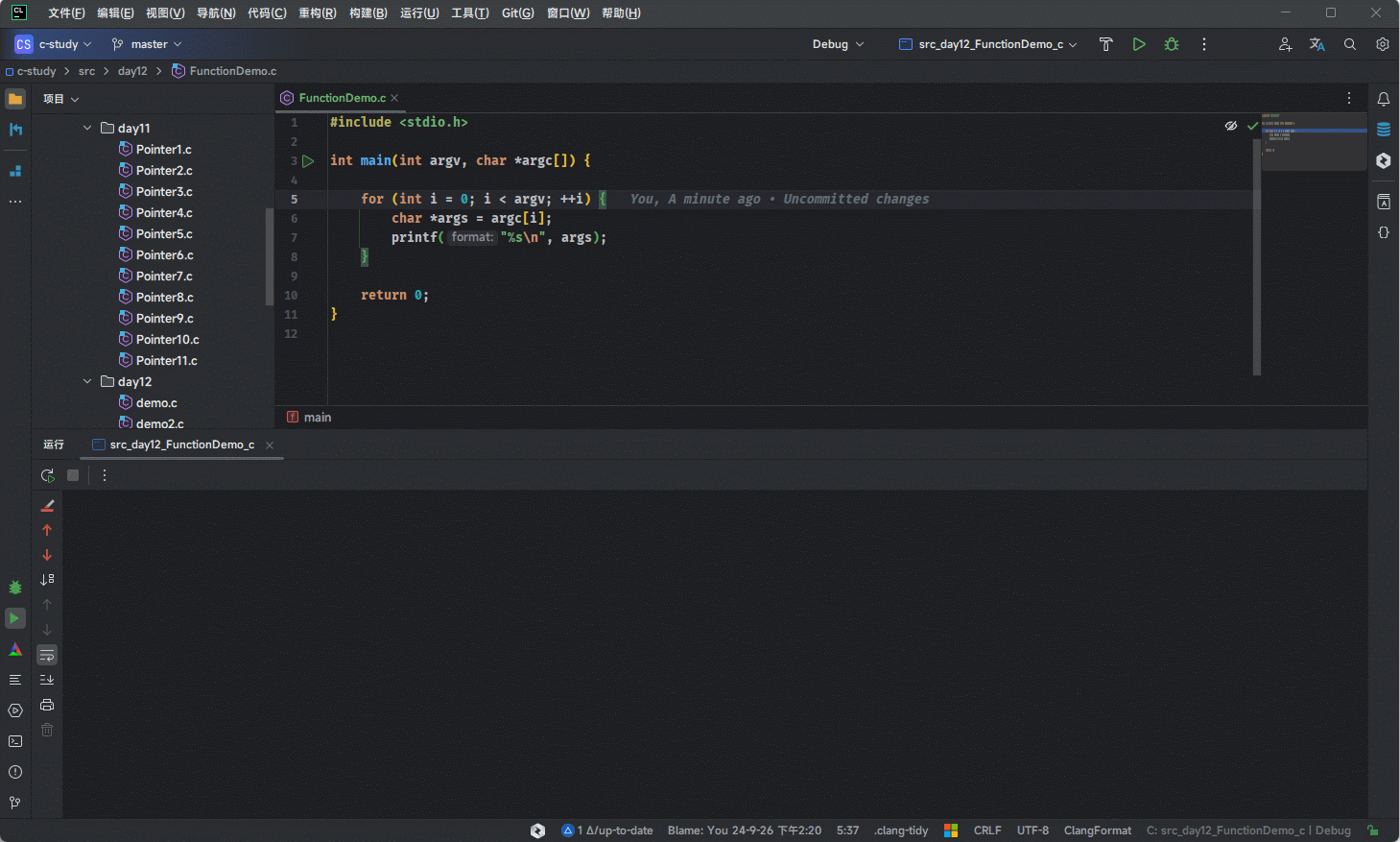
Task: Open the Debug build profile dropdown
Action: (x=838, y=44)
